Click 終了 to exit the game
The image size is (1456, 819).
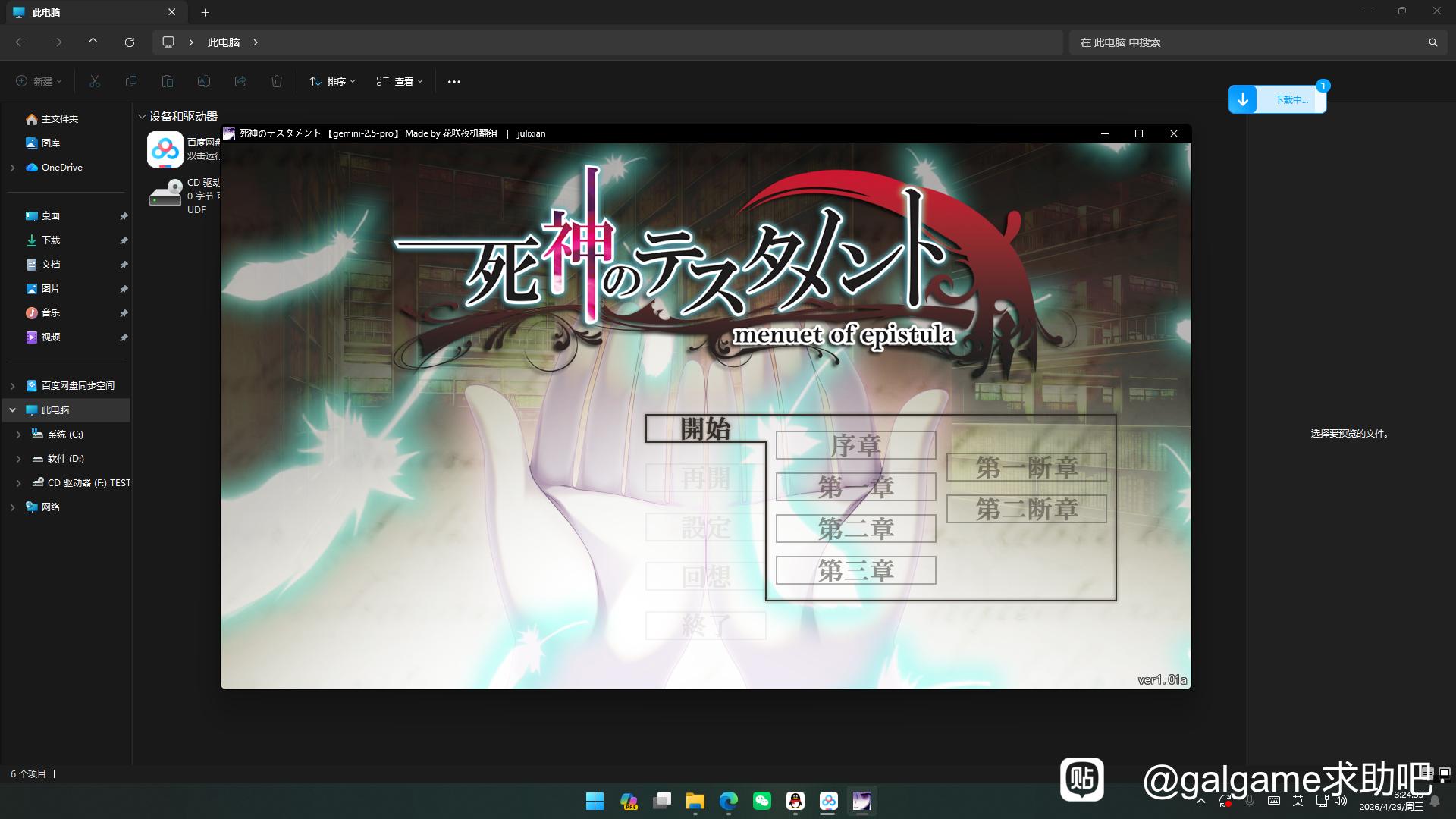[705, 626]
